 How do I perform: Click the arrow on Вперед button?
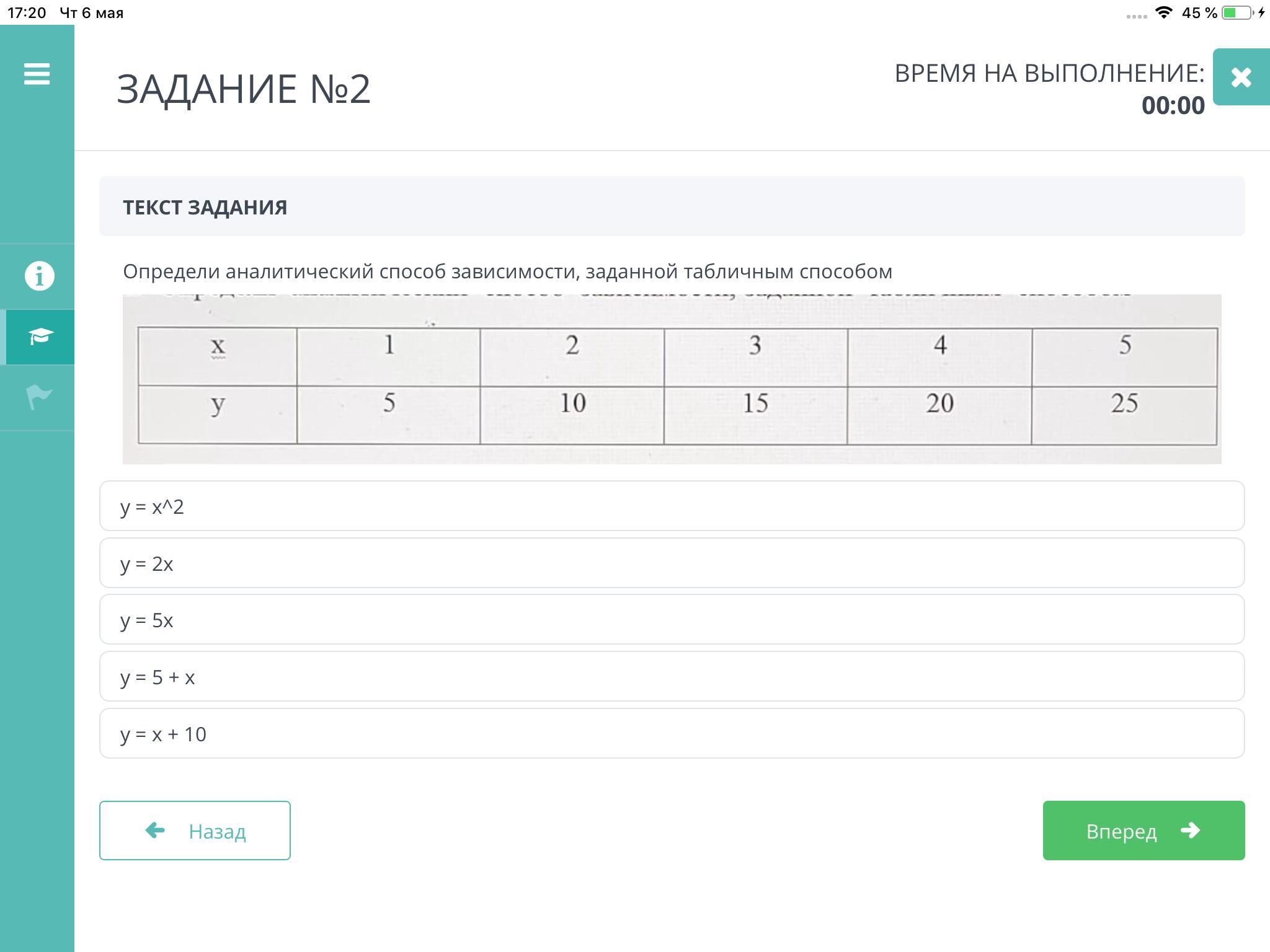pos(1190,830)
